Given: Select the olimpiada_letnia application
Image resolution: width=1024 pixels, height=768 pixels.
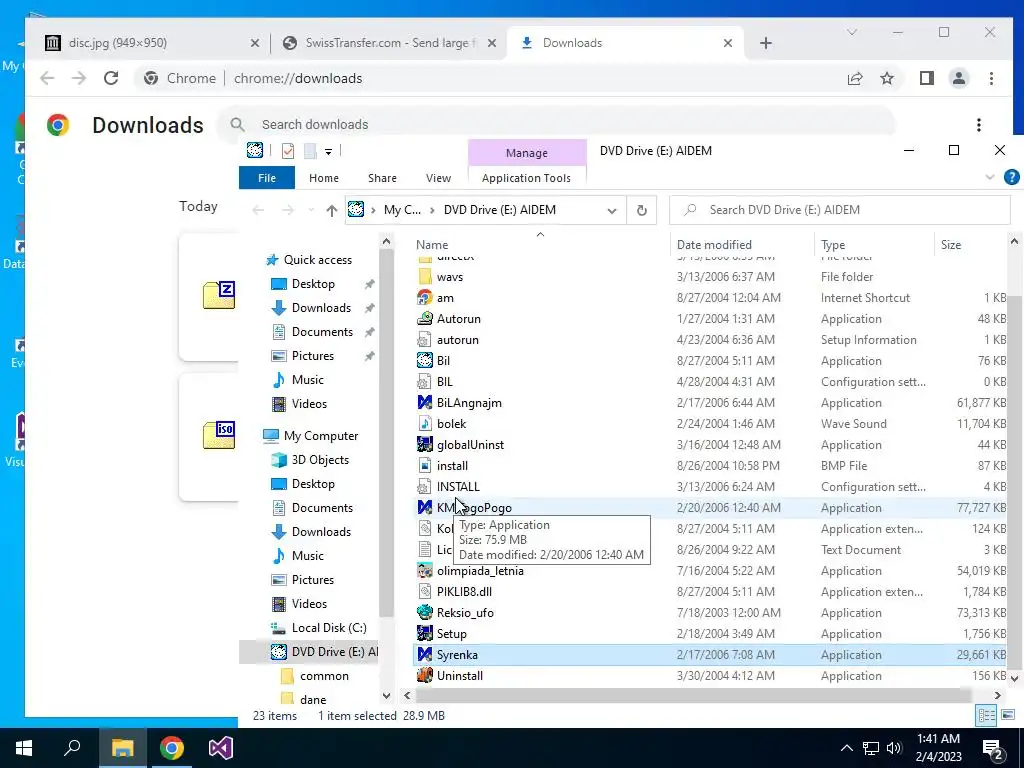Looking at the screenshot, I should pos(470,571).
